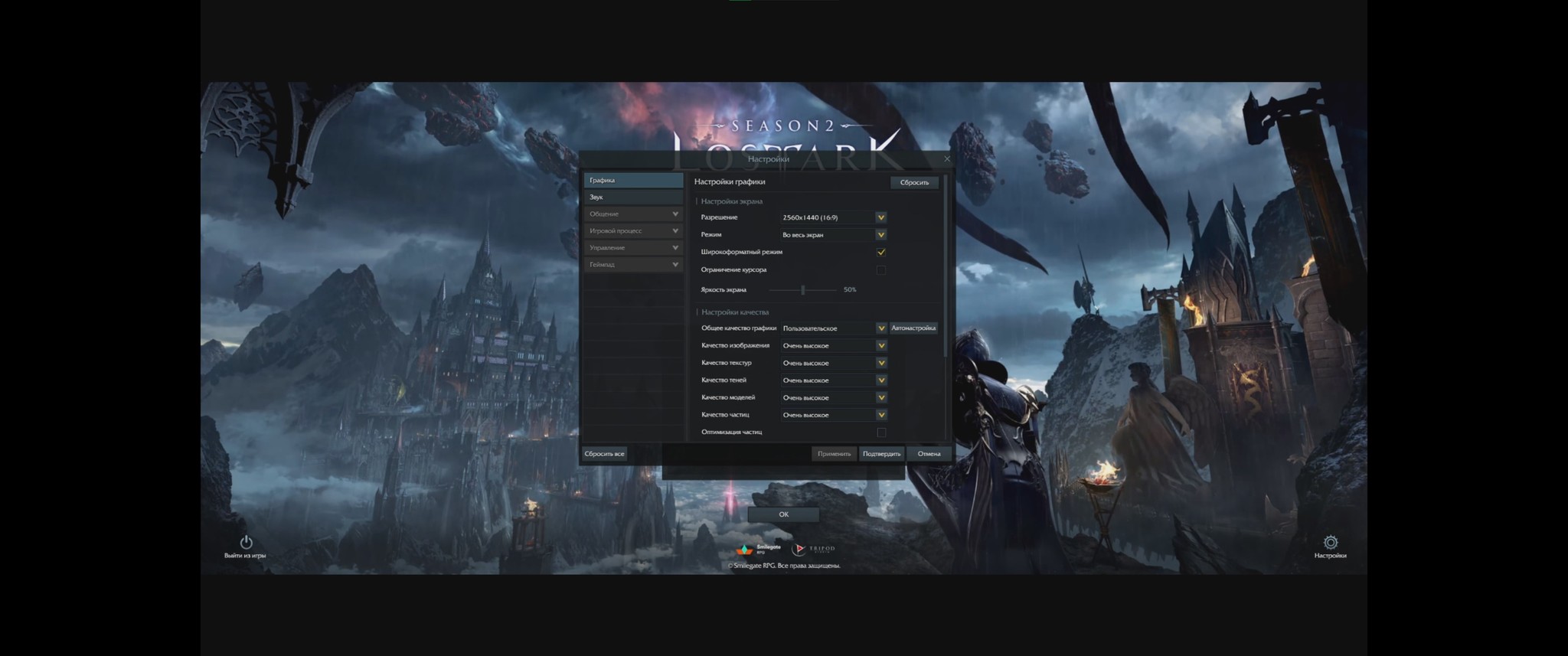Click the 50% brightness value
Image resolution: width=1568 pixels, height=656 pixels.
850,290
